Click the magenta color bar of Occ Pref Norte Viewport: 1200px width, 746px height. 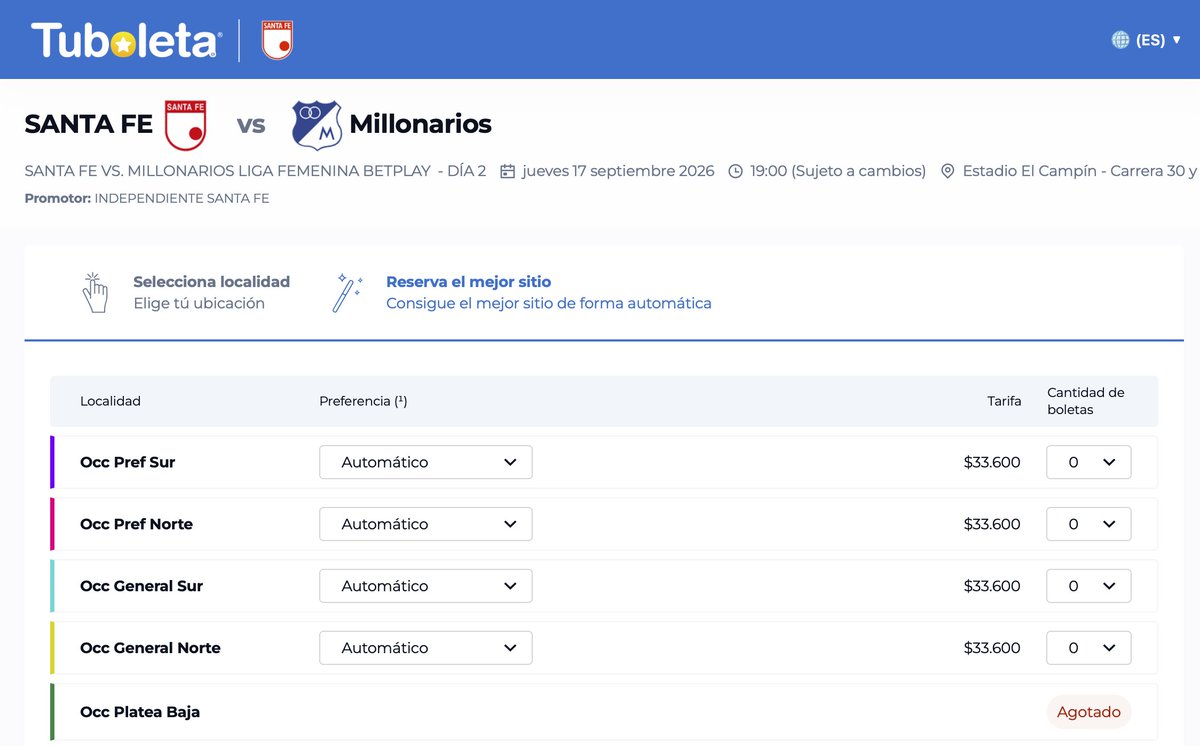coord(52,524)
